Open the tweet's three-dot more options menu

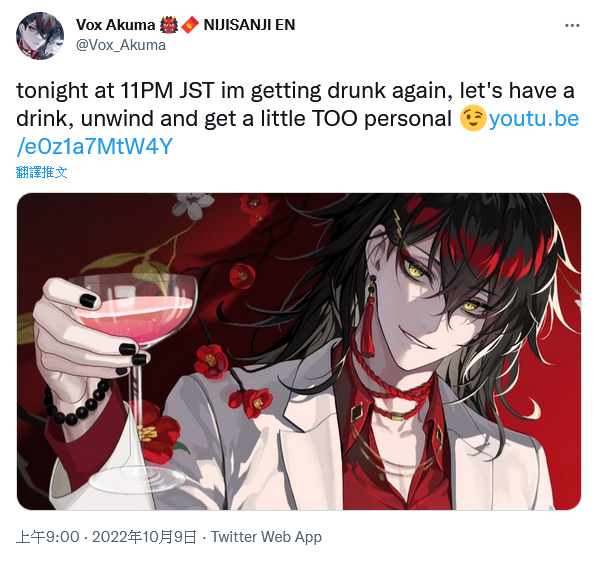tap(572, 26)
